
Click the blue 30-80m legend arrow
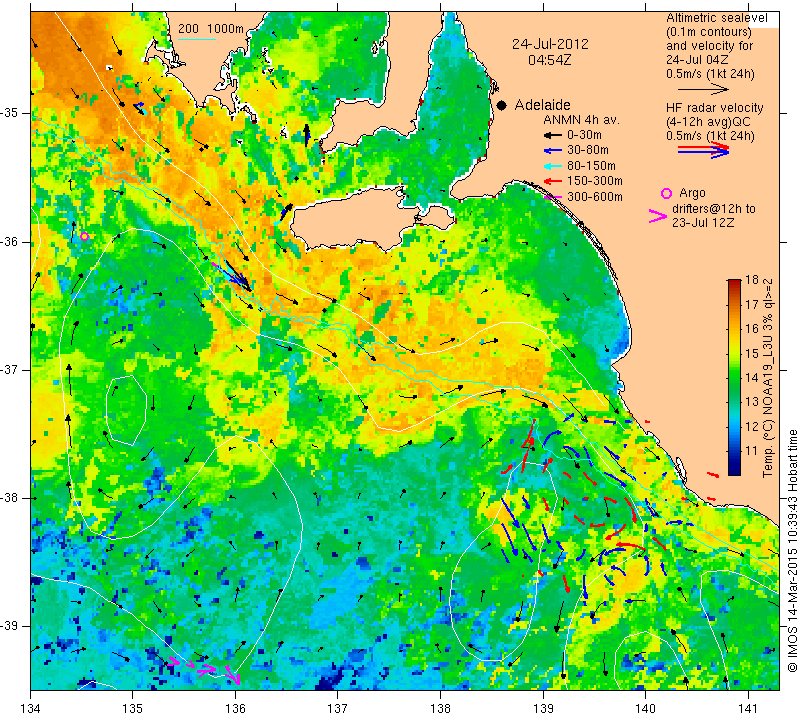click(x=552, y=151)
